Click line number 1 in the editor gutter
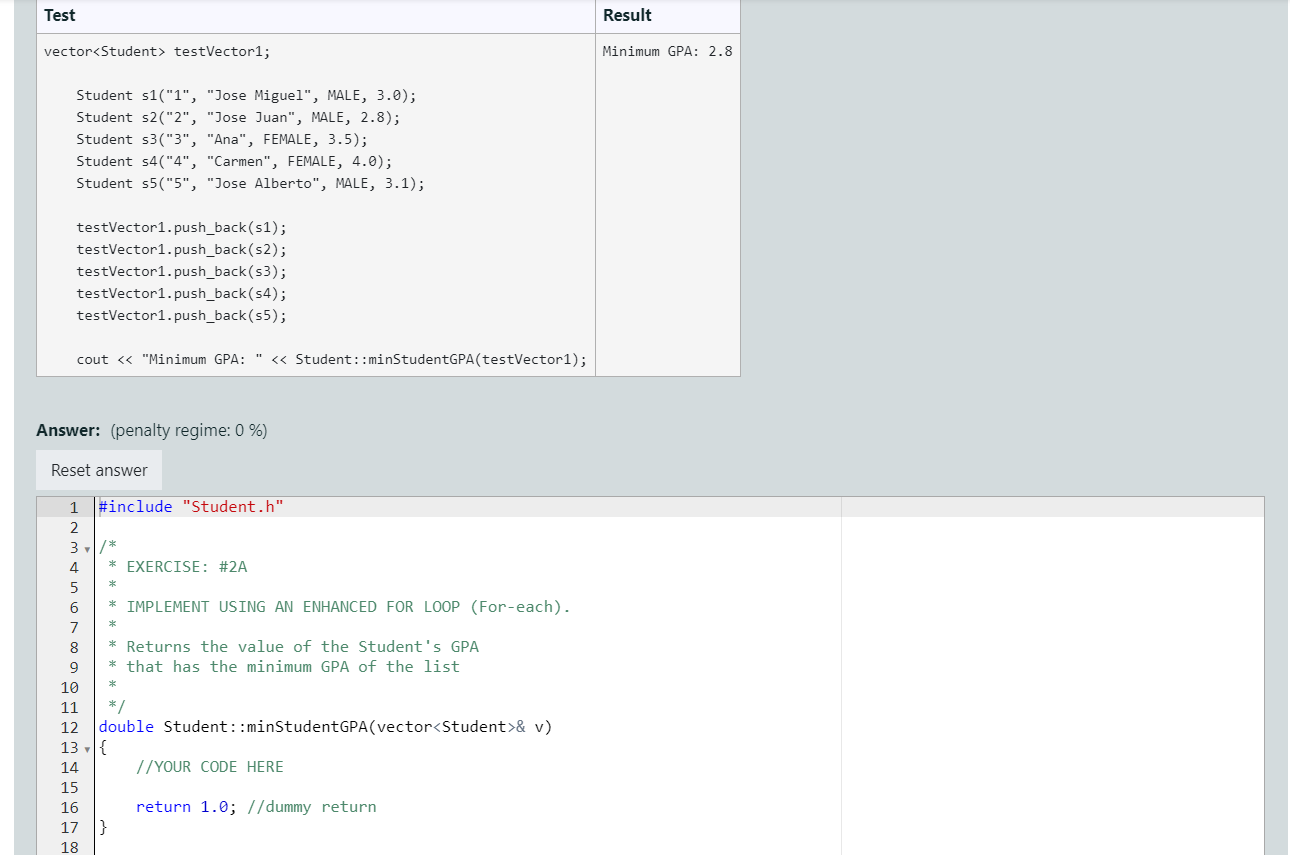 [74, 507]
